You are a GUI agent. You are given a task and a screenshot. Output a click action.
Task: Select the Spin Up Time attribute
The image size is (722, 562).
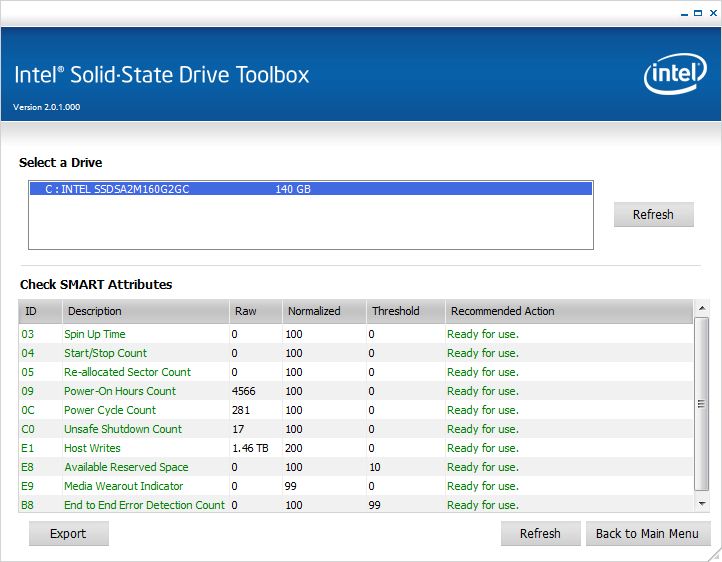355,334
